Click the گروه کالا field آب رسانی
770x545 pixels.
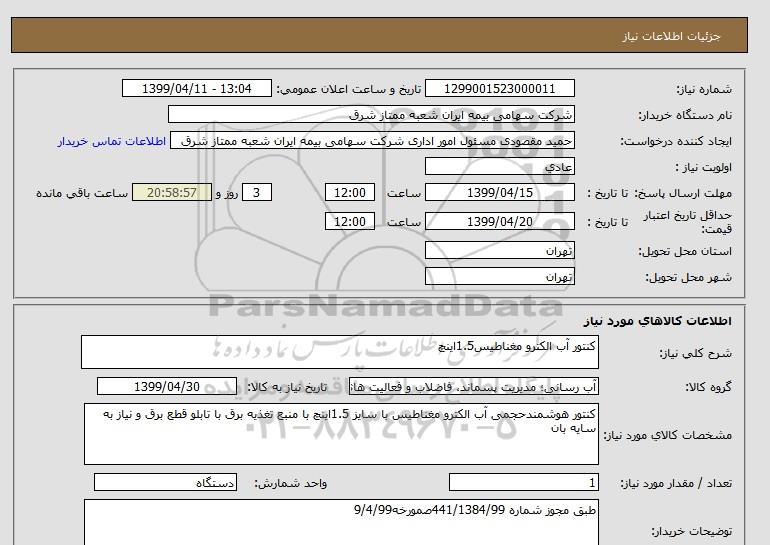click(x=473, y=386)
